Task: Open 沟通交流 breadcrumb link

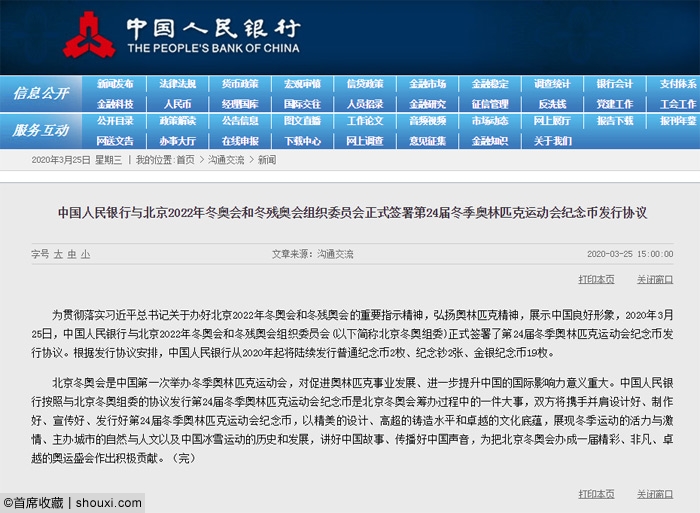Action: pyautogui.click(x=226, y=160)
